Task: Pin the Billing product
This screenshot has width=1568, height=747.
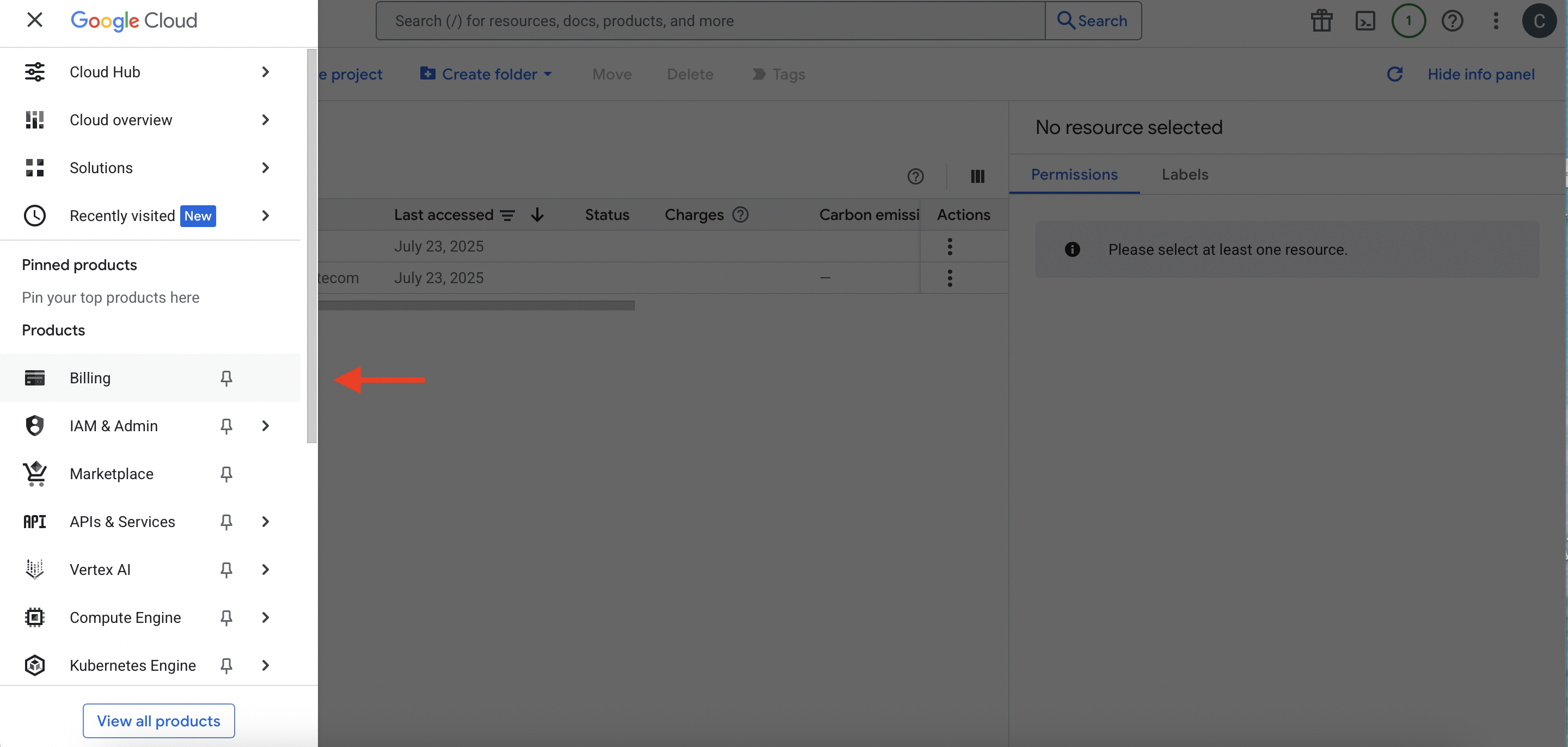Action: (x=226, y=378)
